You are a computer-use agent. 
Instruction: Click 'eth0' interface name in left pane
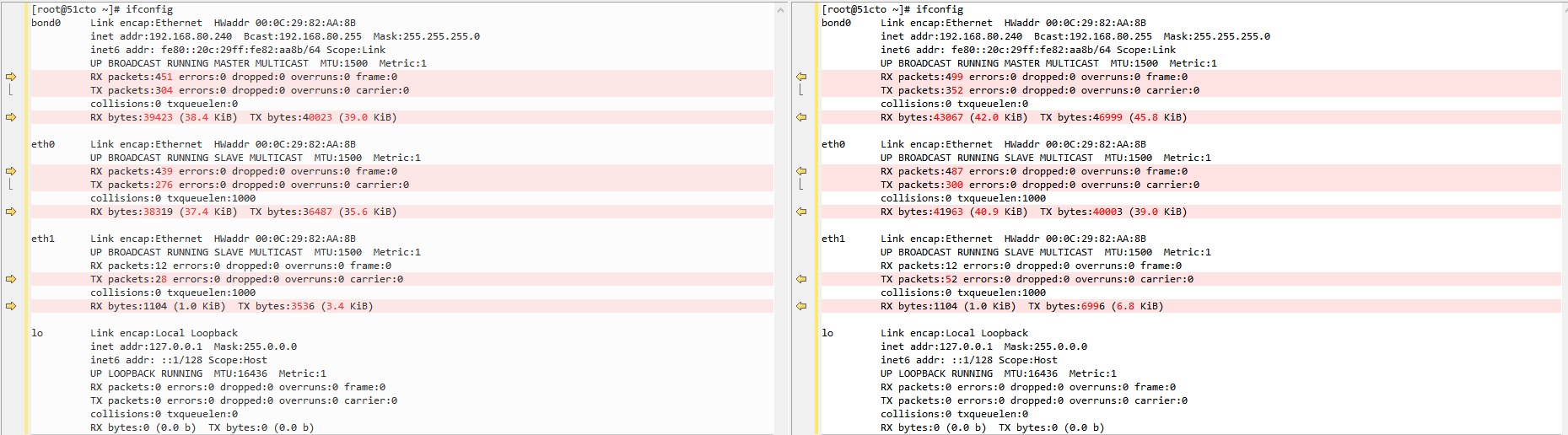click(x=43, y=144)
